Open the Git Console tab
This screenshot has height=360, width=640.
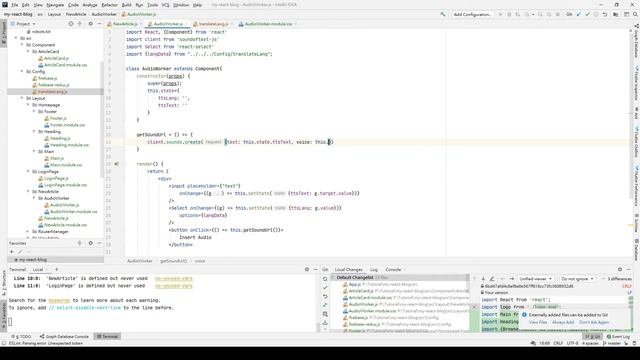[393, 269]
